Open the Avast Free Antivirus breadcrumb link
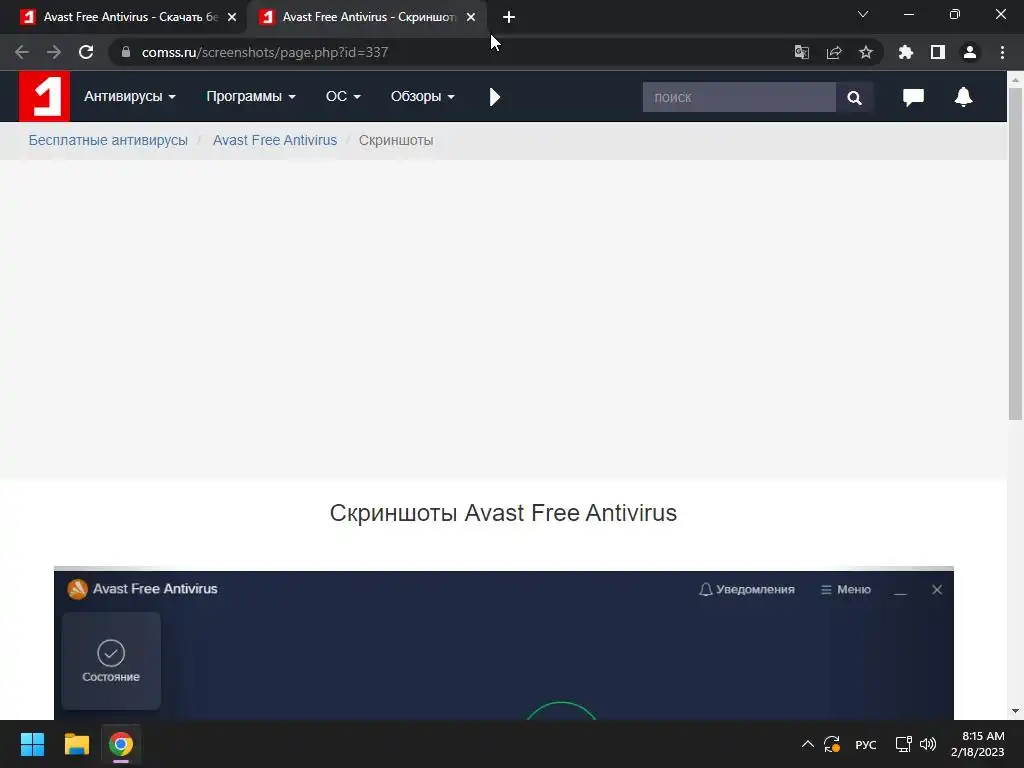This screenshot has height=768, width=1024. click(275, 140)
